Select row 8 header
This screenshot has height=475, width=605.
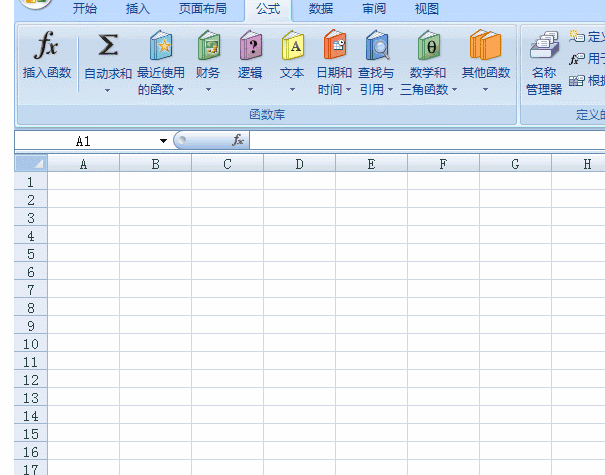point(31,307)
